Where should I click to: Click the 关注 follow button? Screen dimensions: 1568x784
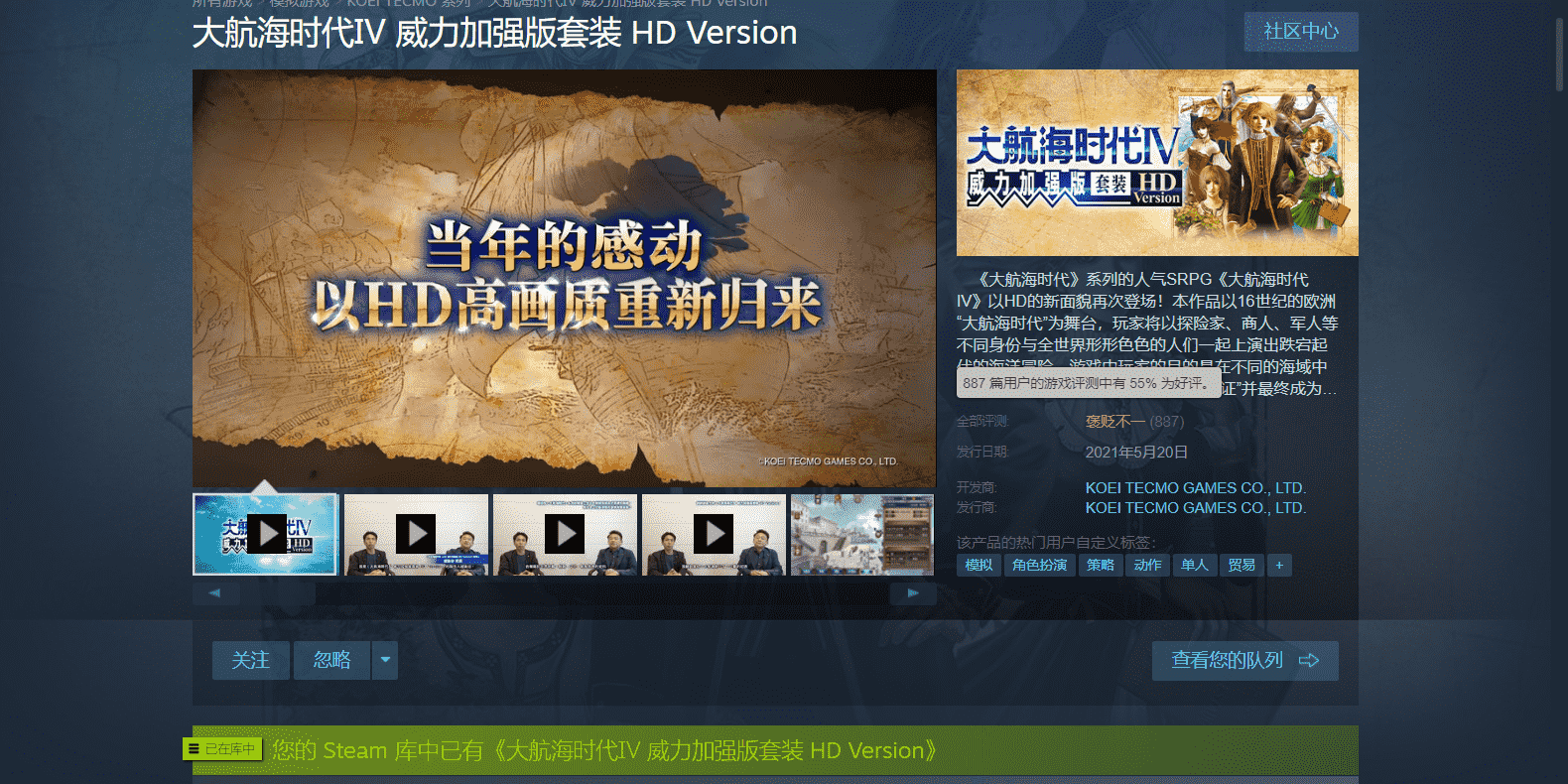tap(251, 660)
